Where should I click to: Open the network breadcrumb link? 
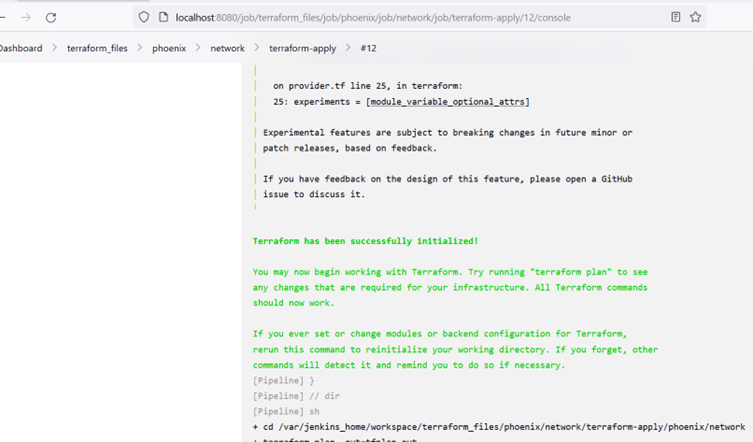click(227, 48)
